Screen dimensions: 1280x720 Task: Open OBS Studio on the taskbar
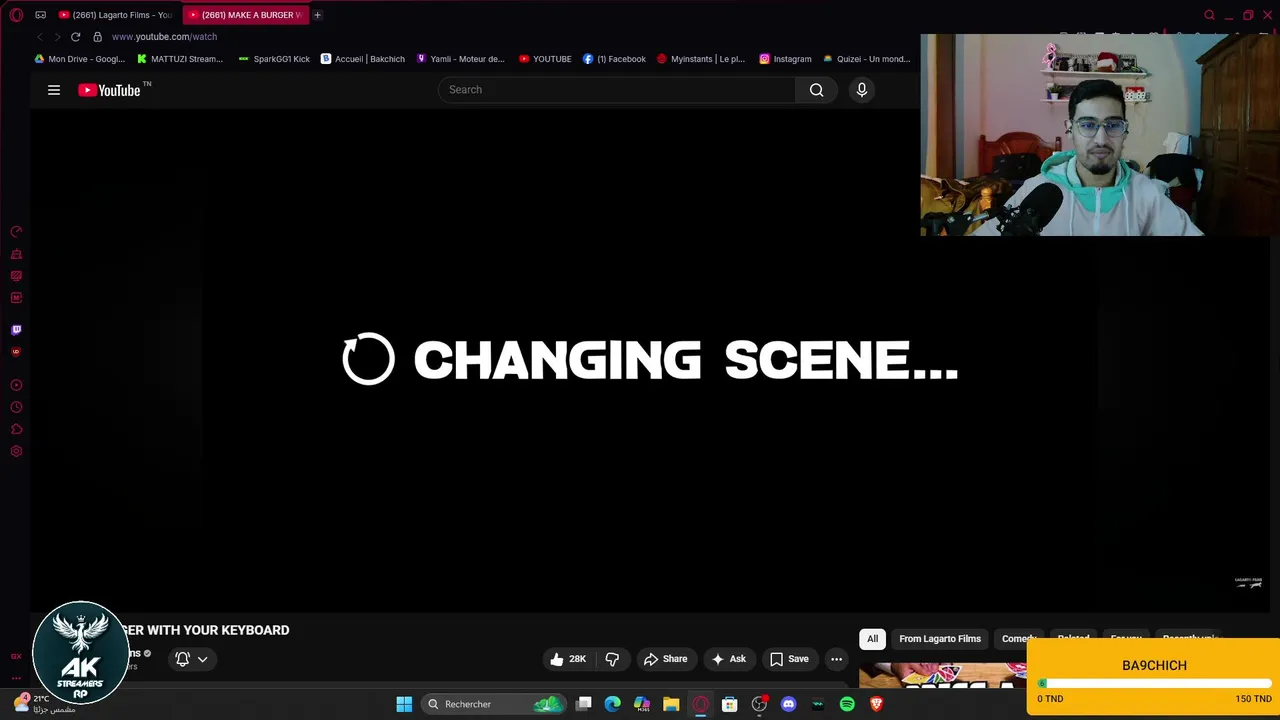tap(759, 704)
